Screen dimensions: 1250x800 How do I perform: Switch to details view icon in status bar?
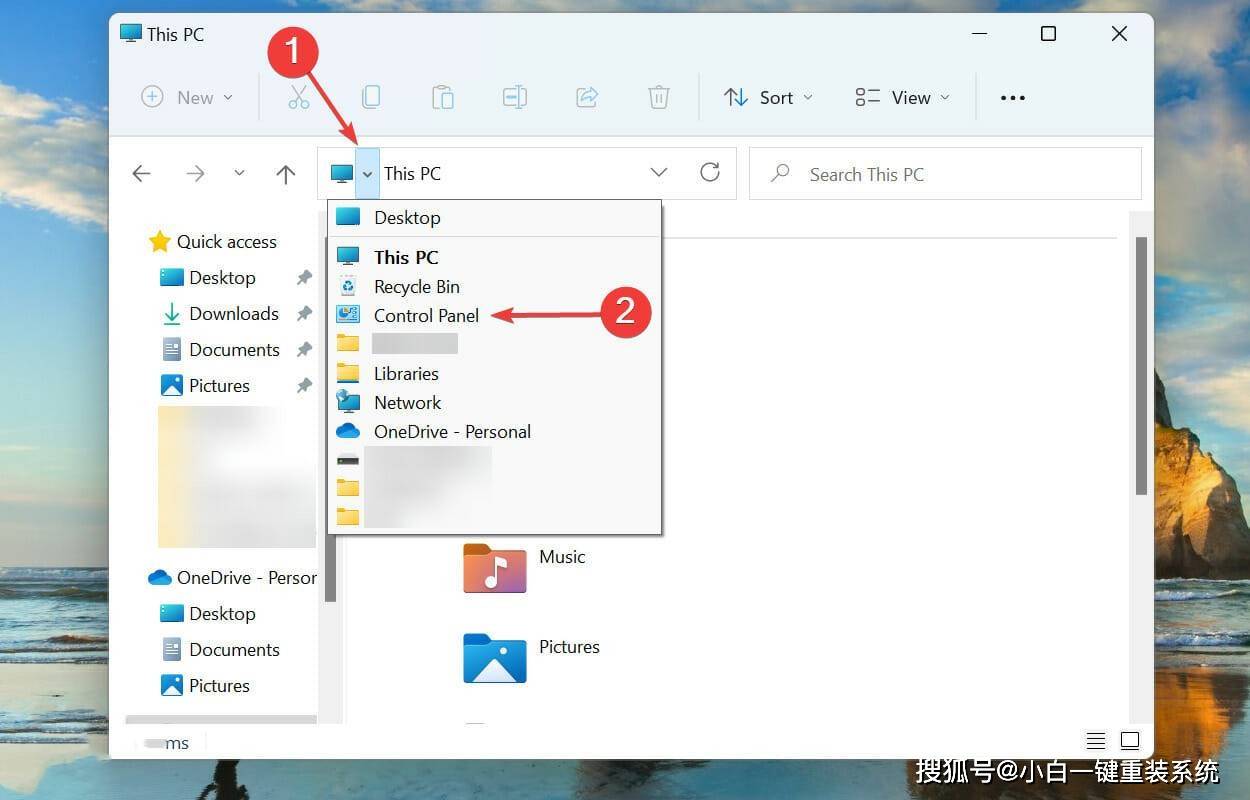(x=1096, y=741)
